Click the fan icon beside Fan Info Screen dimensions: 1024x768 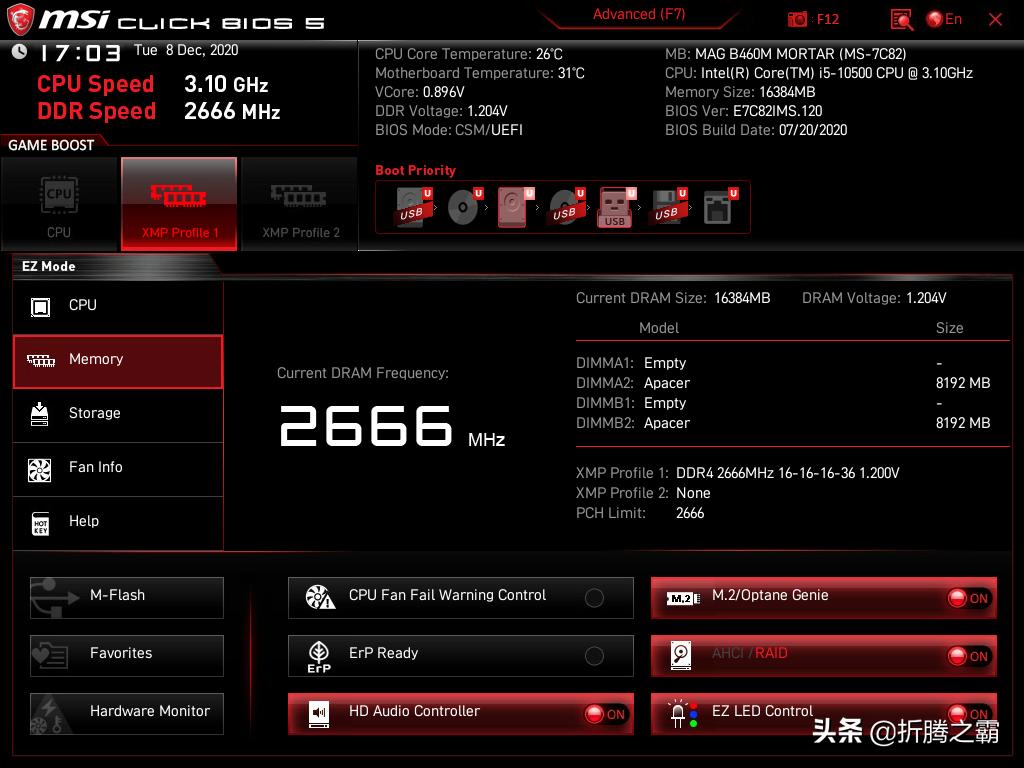tap(40, 470)
